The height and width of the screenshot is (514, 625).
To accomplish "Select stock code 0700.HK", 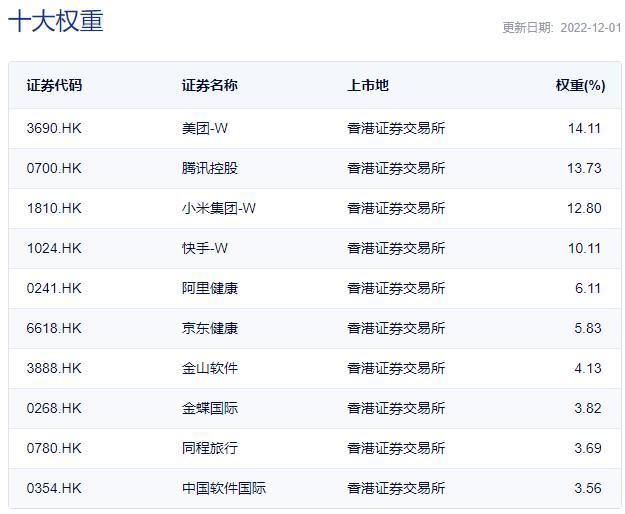I will coord(54,168).
